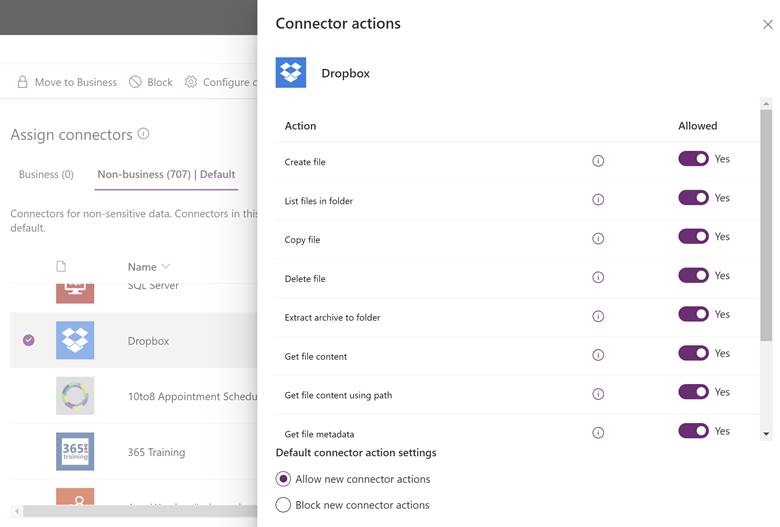Select Block new connector actions radio button
This screenshot has height=527, width=780.
tap(284, 505)
